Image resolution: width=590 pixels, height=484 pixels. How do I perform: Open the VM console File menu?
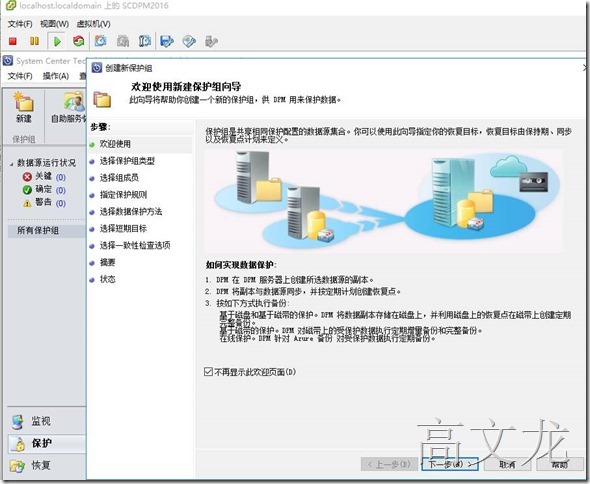click(x=20, y=24)
